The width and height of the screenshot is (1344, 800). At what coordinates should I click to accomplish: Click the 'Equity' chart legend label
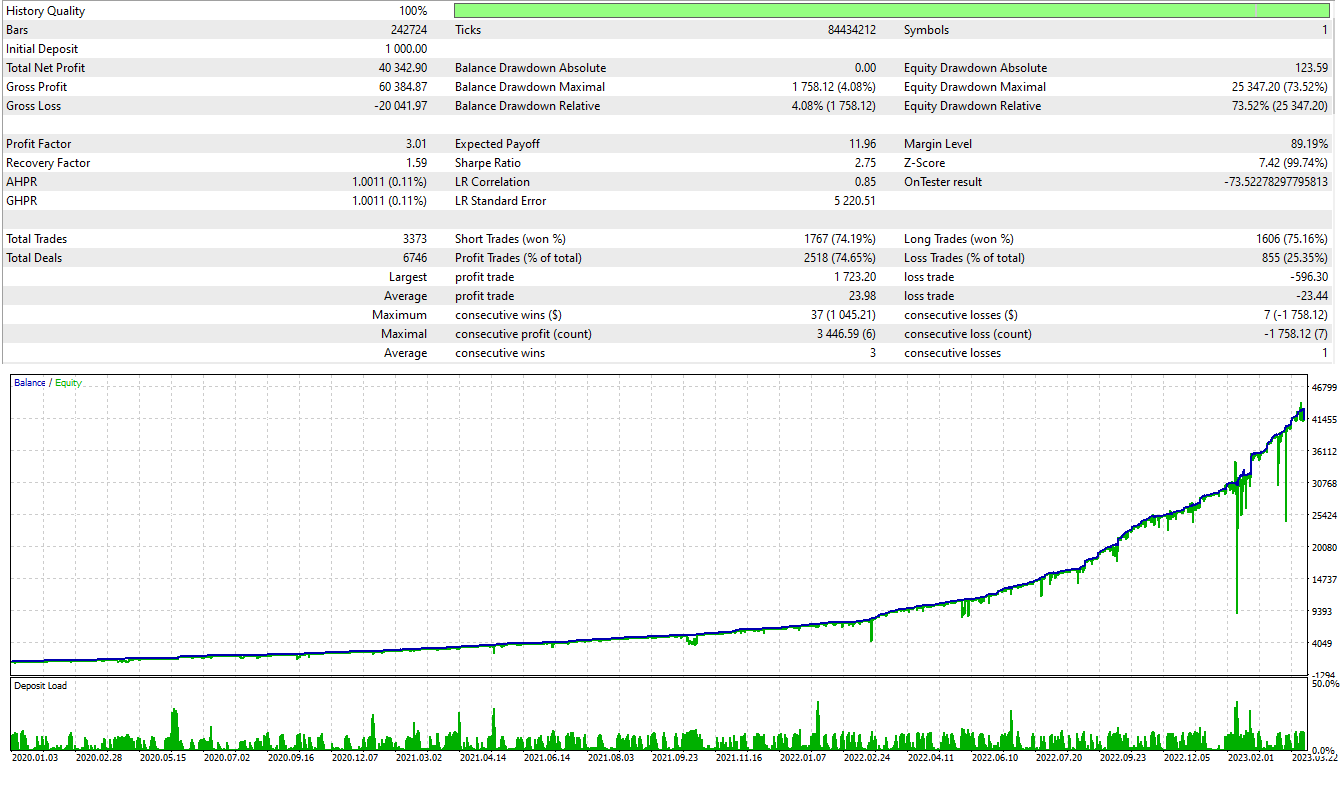[68, 383]
